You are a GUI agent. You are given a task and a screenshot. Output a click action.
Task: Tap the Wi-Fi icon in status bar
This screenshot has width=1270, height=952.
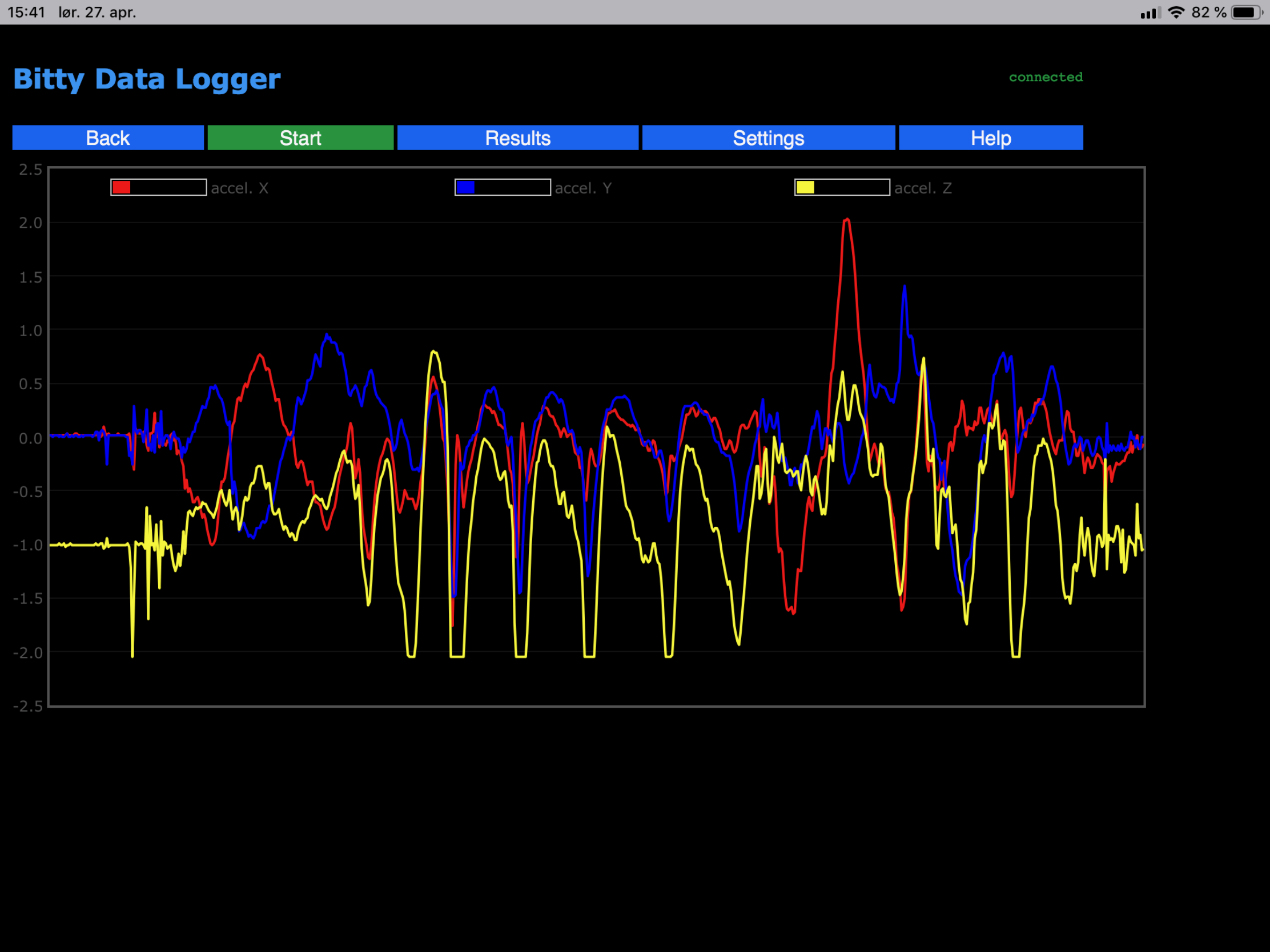[x=1176, y=12]
